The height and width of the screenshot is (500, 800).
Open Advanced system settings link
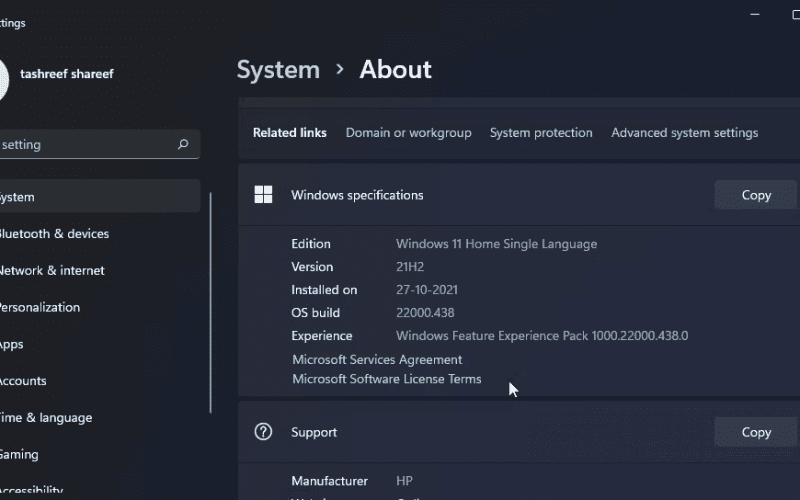[685, 133]
